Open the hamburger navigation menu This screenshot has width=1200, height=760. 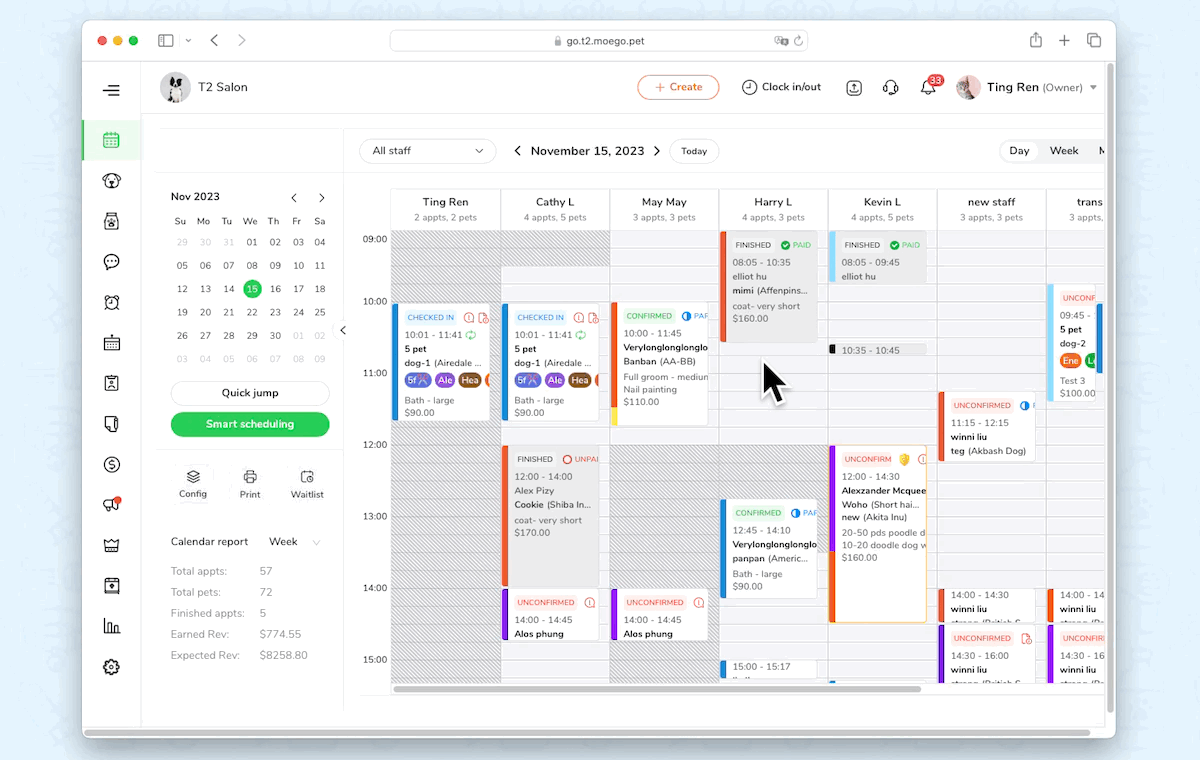111,90
